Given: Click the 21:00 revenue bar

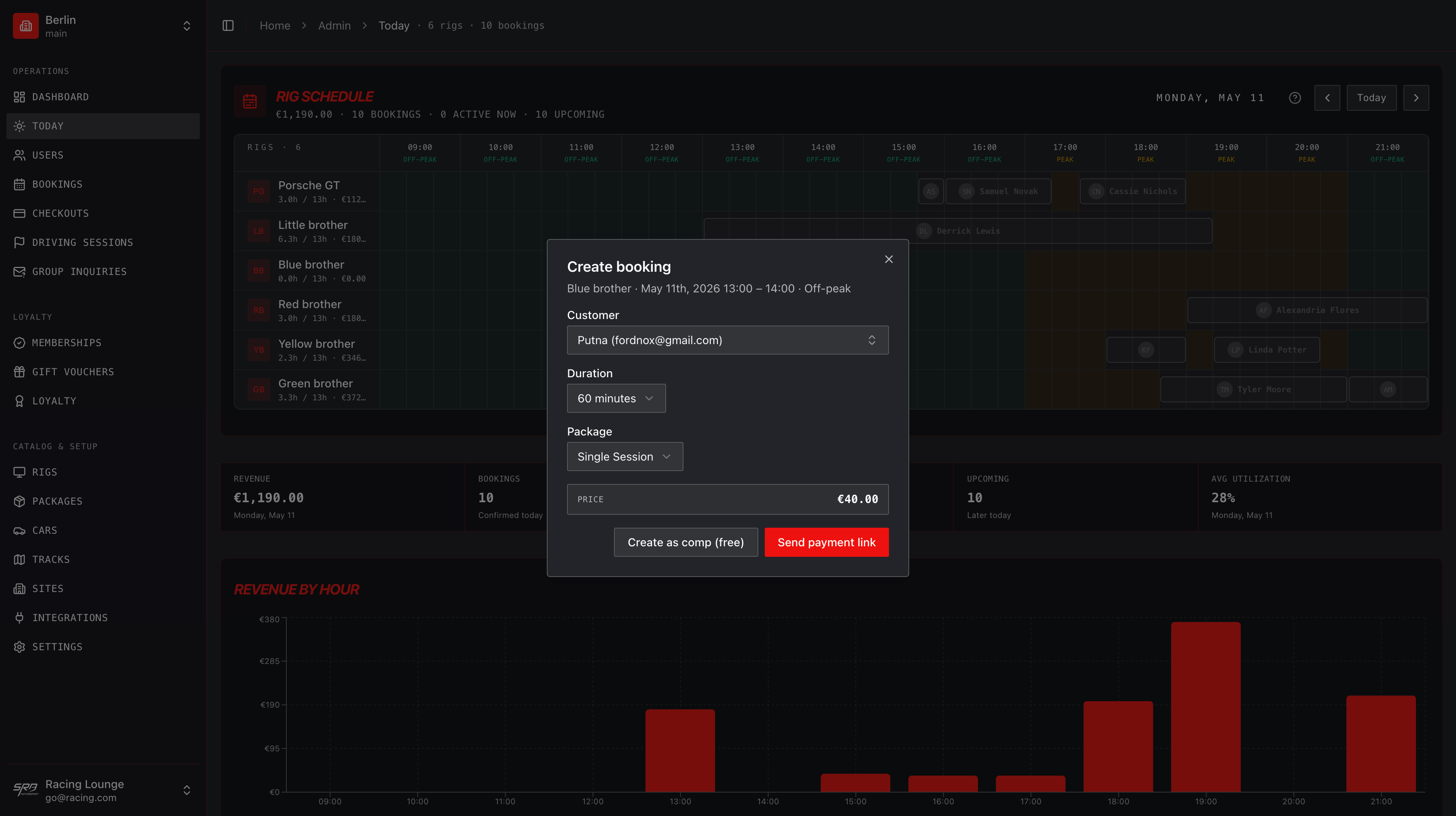Looking at the screenshot, I should tap(1381, 744).
